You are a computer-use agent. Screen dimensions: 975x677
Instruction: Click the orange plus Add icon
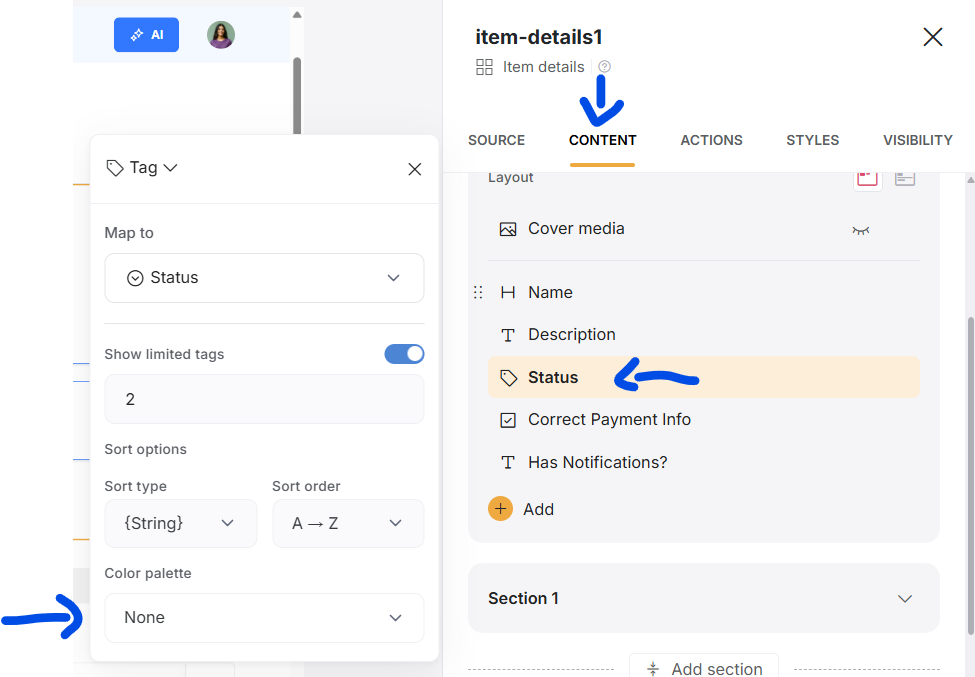(x=500, y=509)
